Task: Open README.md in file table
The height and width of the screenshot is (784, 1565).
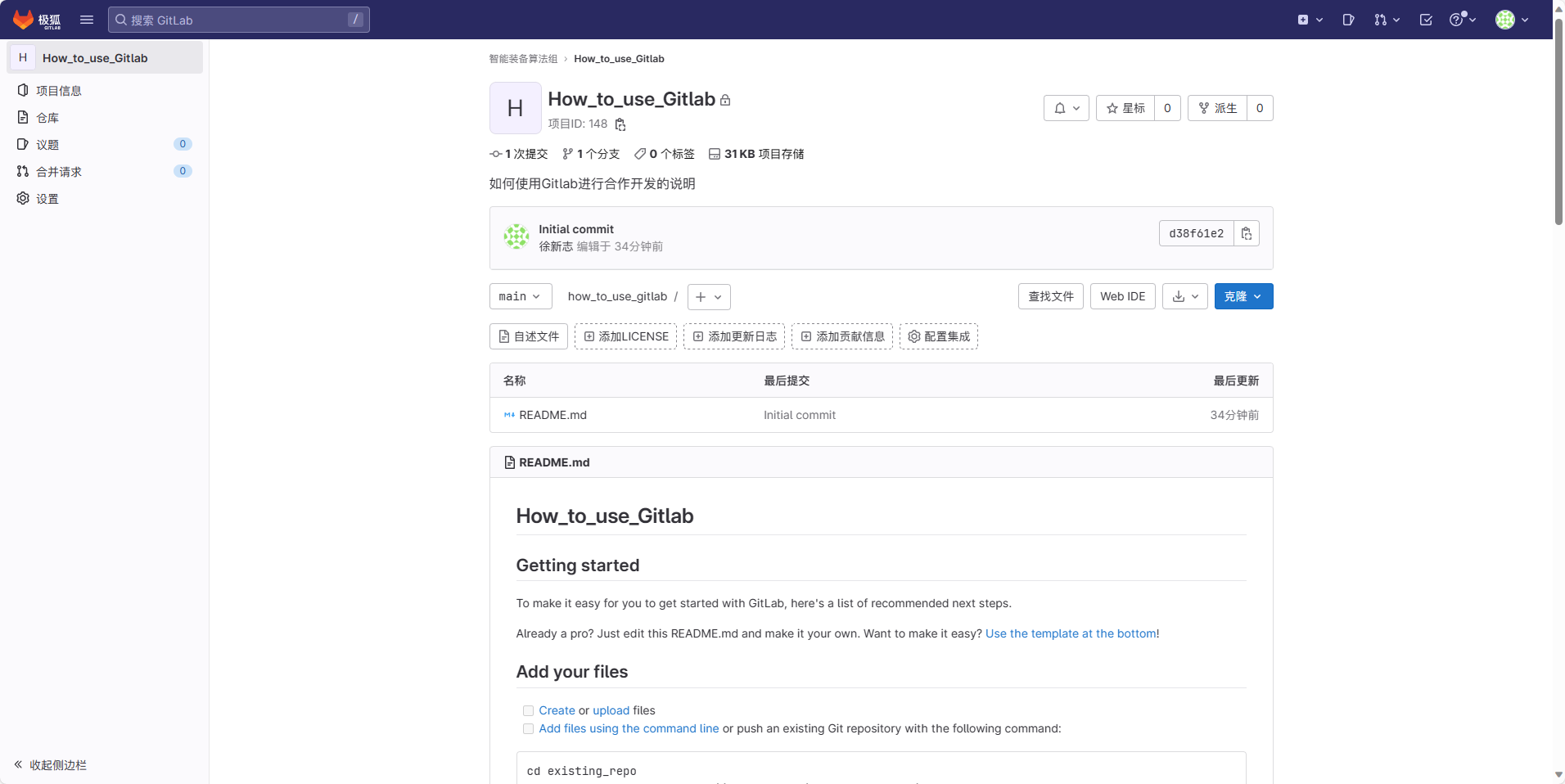Action: pyautogui.click(x=552, y=415)
